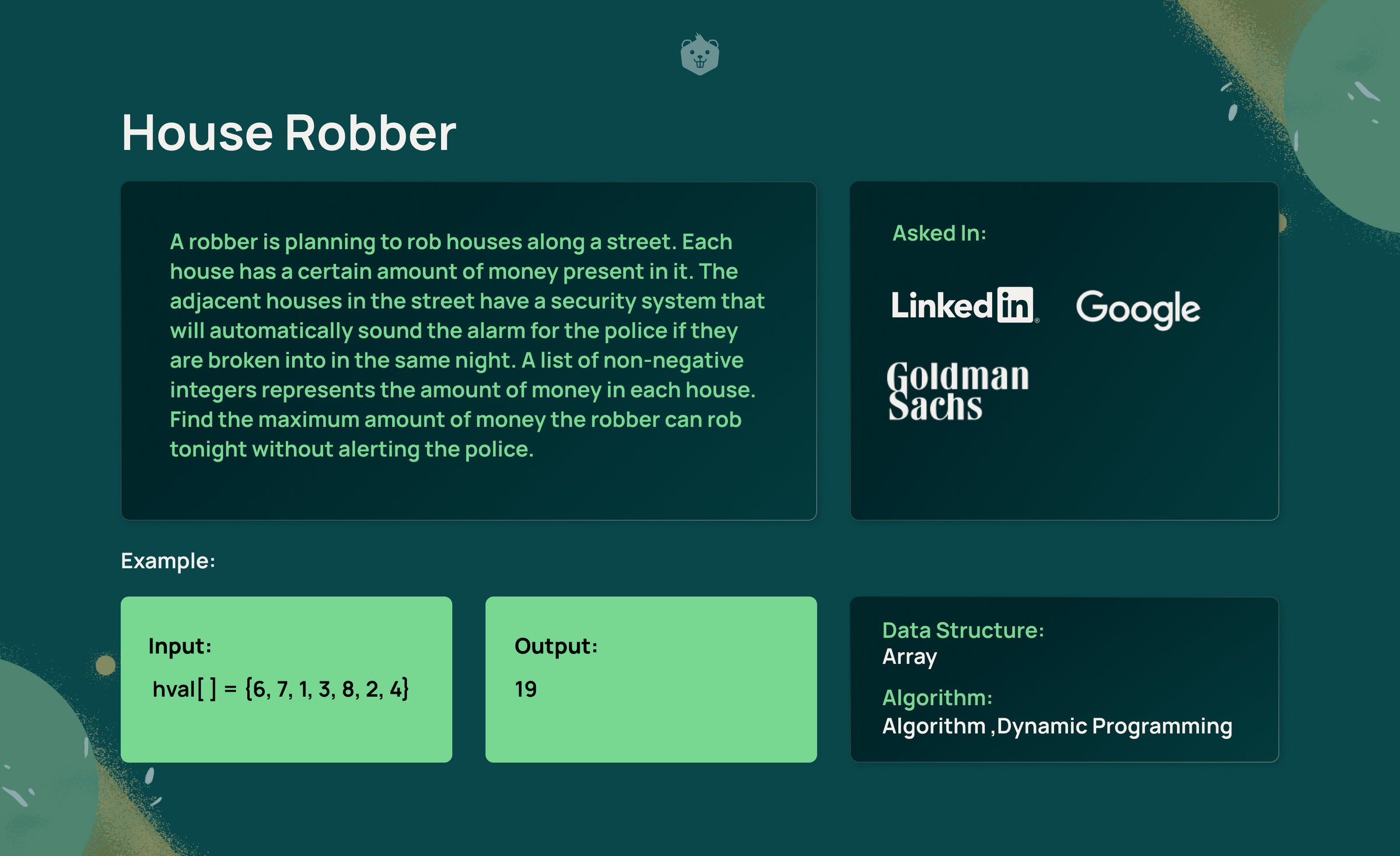Click the House Robber title
Image resolution: width=1400 pixels, height=856 pixels.
(289, 133)
